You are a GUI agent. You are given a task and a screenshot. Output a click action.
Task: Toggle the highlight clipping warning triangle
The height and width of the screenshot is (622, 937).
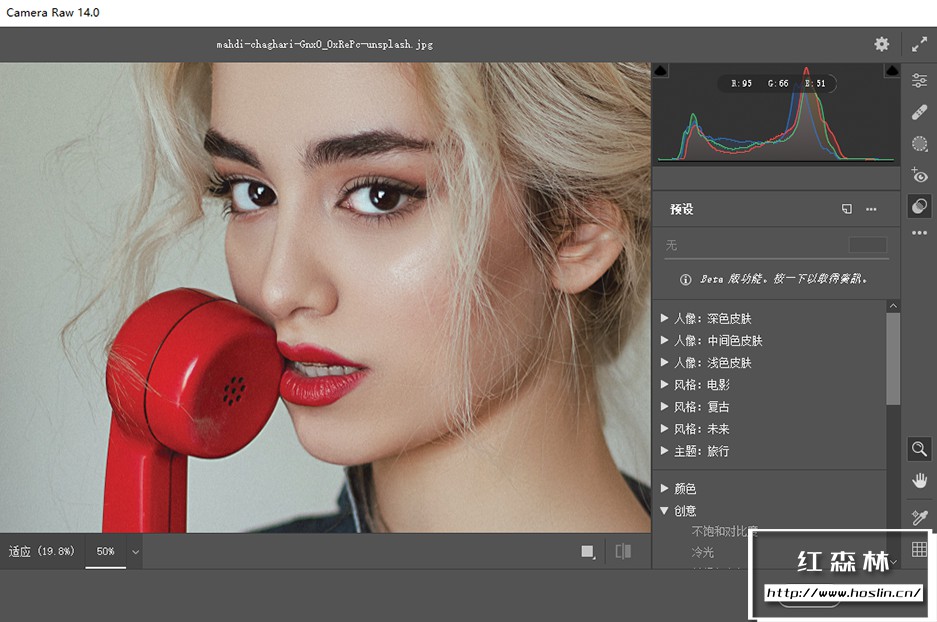[890, 70]
